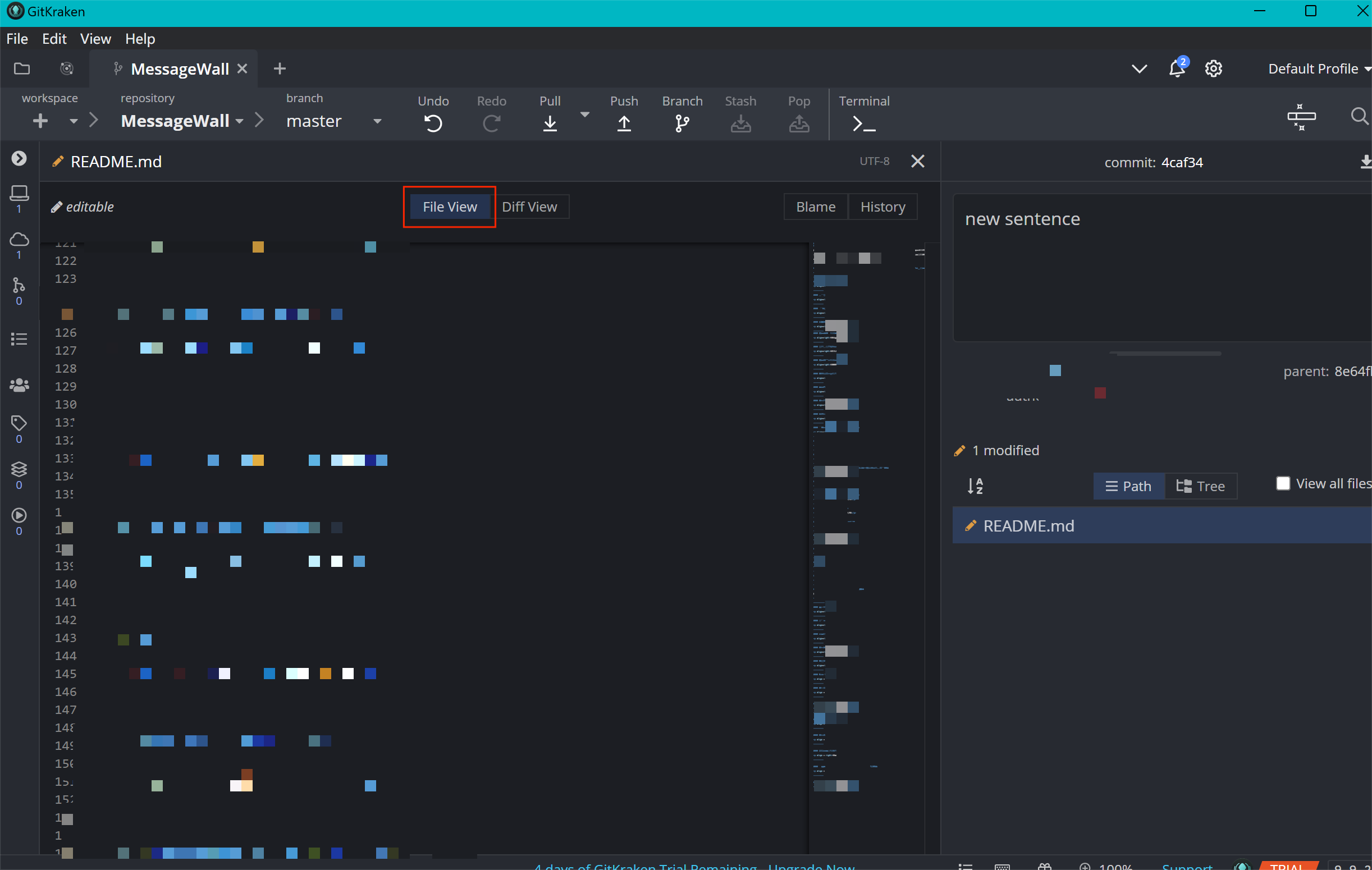The width and height of the screenshot is (1372, 870).
Task: Open the notifications bell
Action: (x=1177, y=69)
